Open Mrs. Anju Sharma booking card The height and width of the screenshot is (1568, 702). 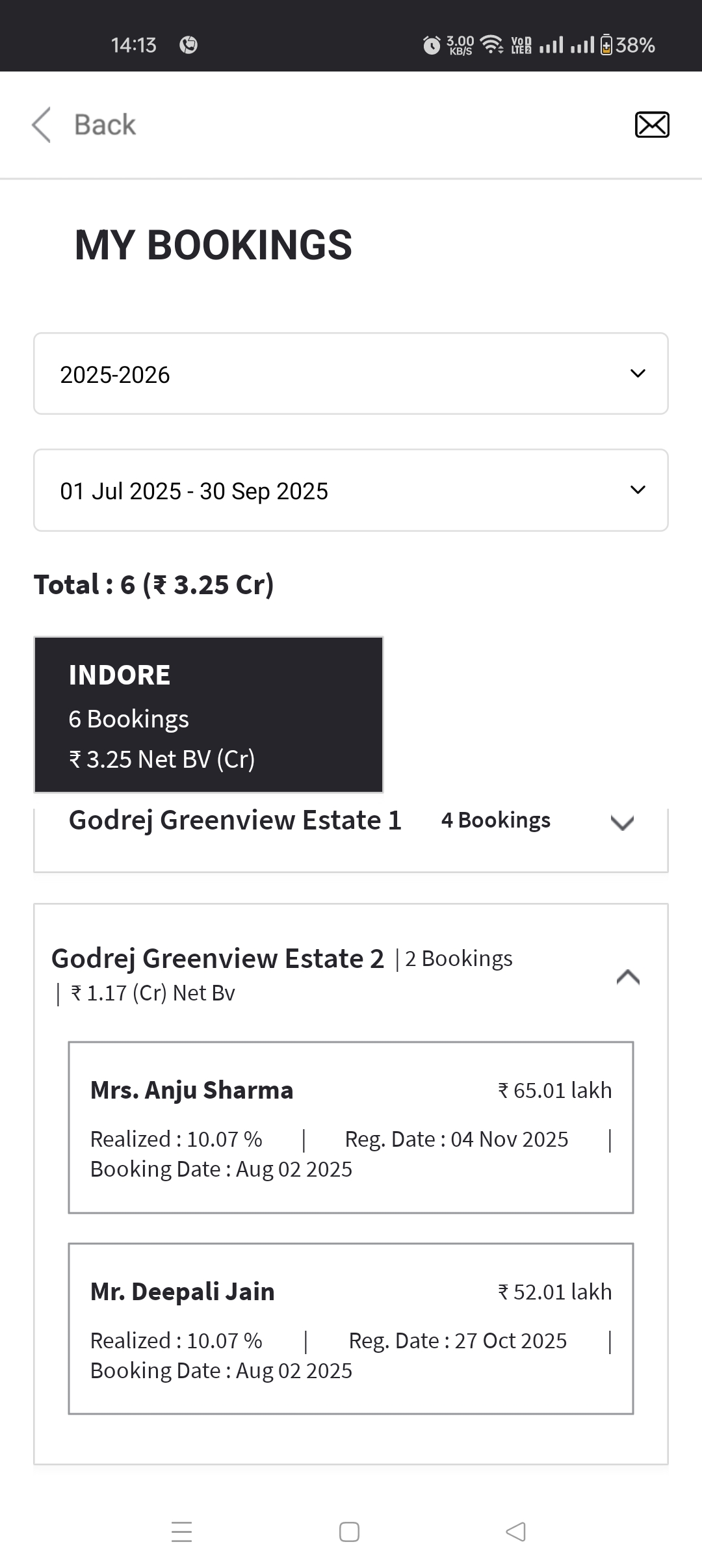point(351,1127)
